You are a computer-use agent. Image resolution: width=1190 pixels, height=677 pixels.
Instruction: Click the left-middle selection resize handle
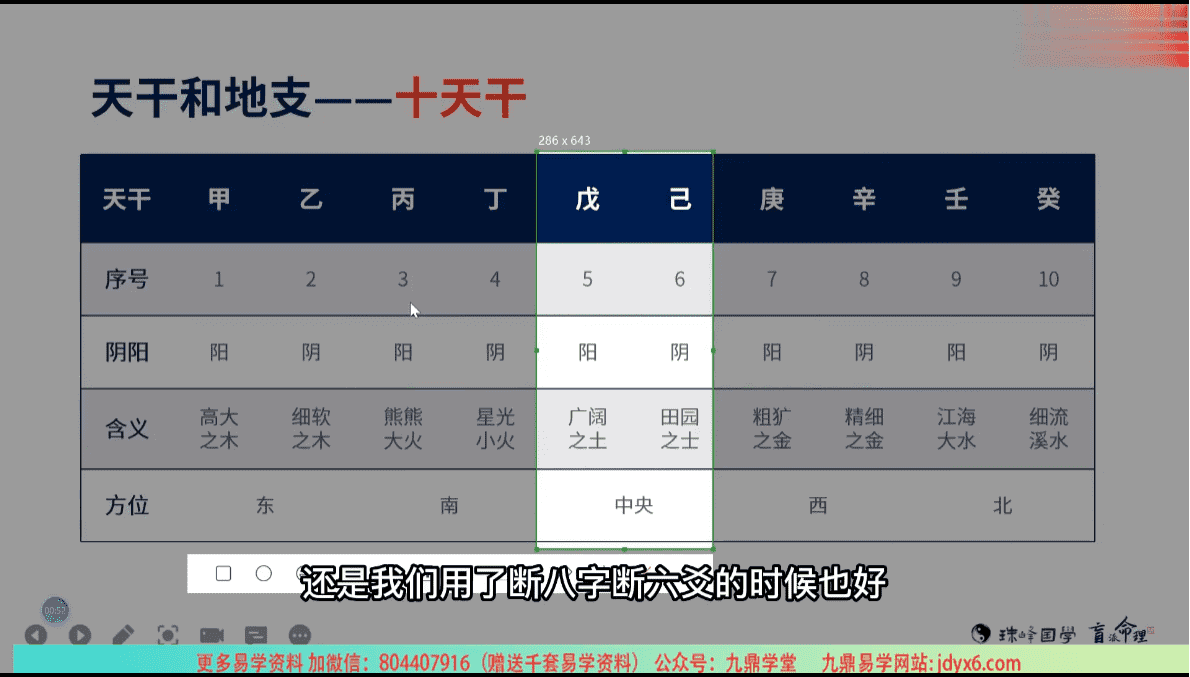[x=537, y=350]
